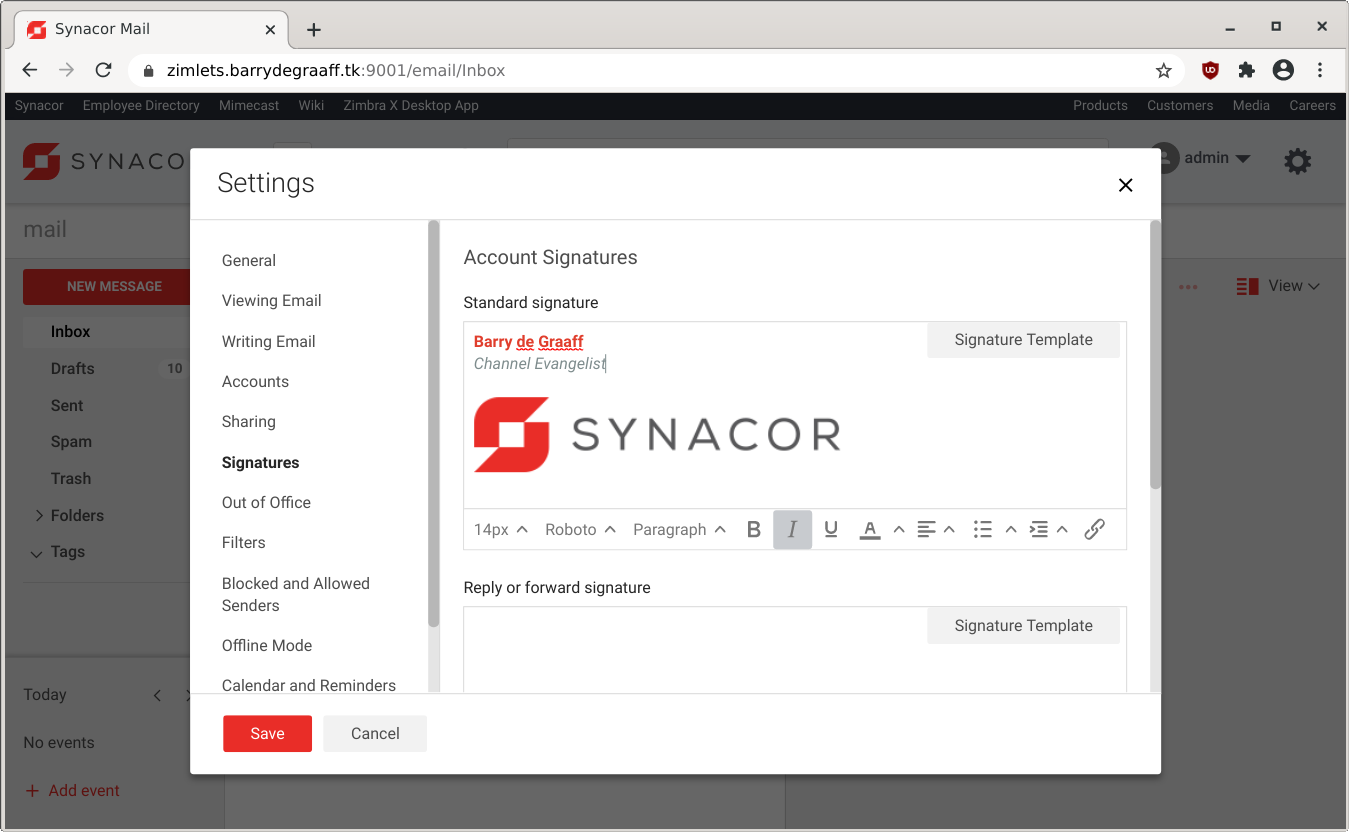The image size is (1349, 832).
Task: Bookmark this page with star icon
Action: (x=1163, y=70)
